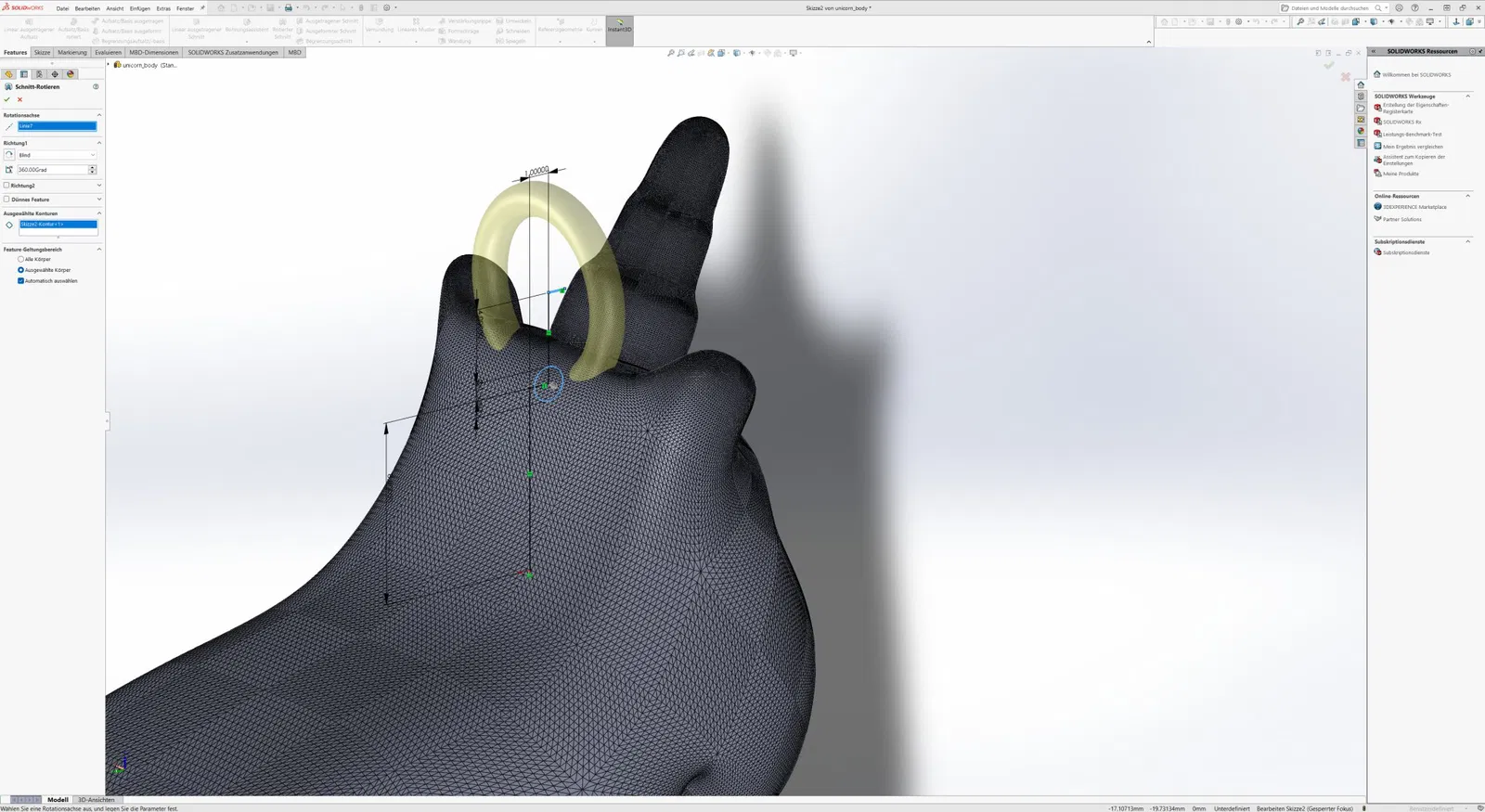Collapse the Rotationsachse section

coord(99,115)
